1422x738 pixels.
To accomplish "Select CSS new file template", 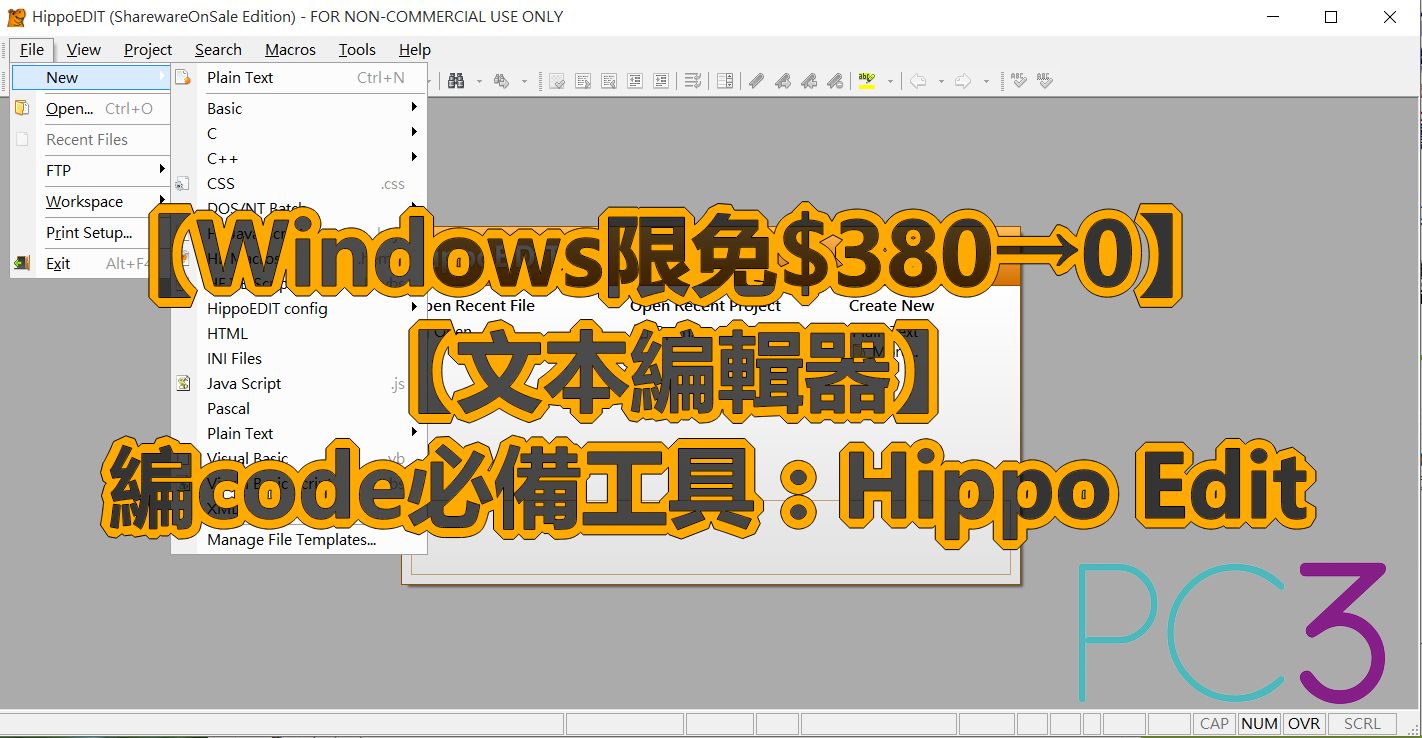I will tap(299, 183).
